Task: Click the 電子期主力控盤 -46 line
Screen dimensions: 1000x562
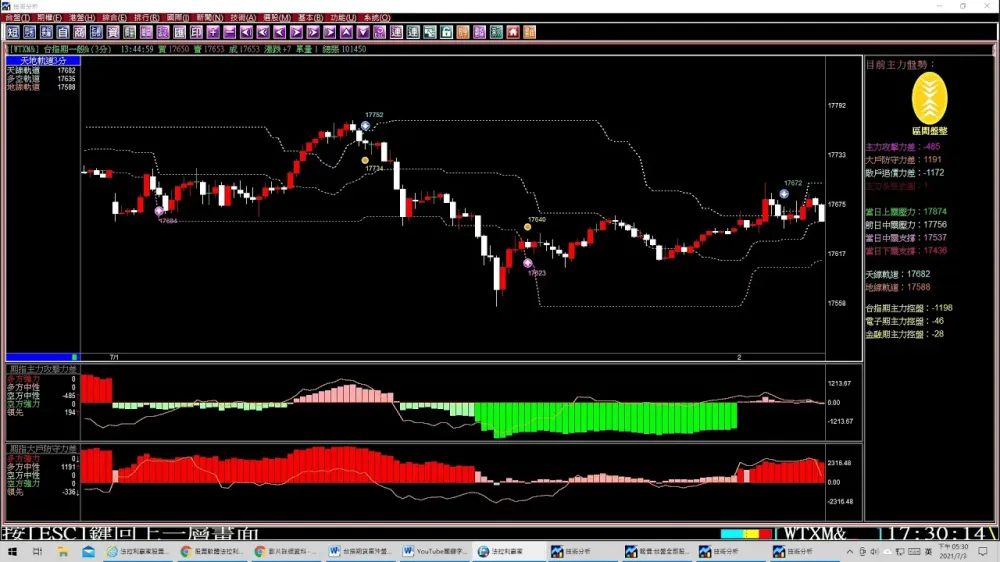Action: pyautogui.click(x=904, y=322)
